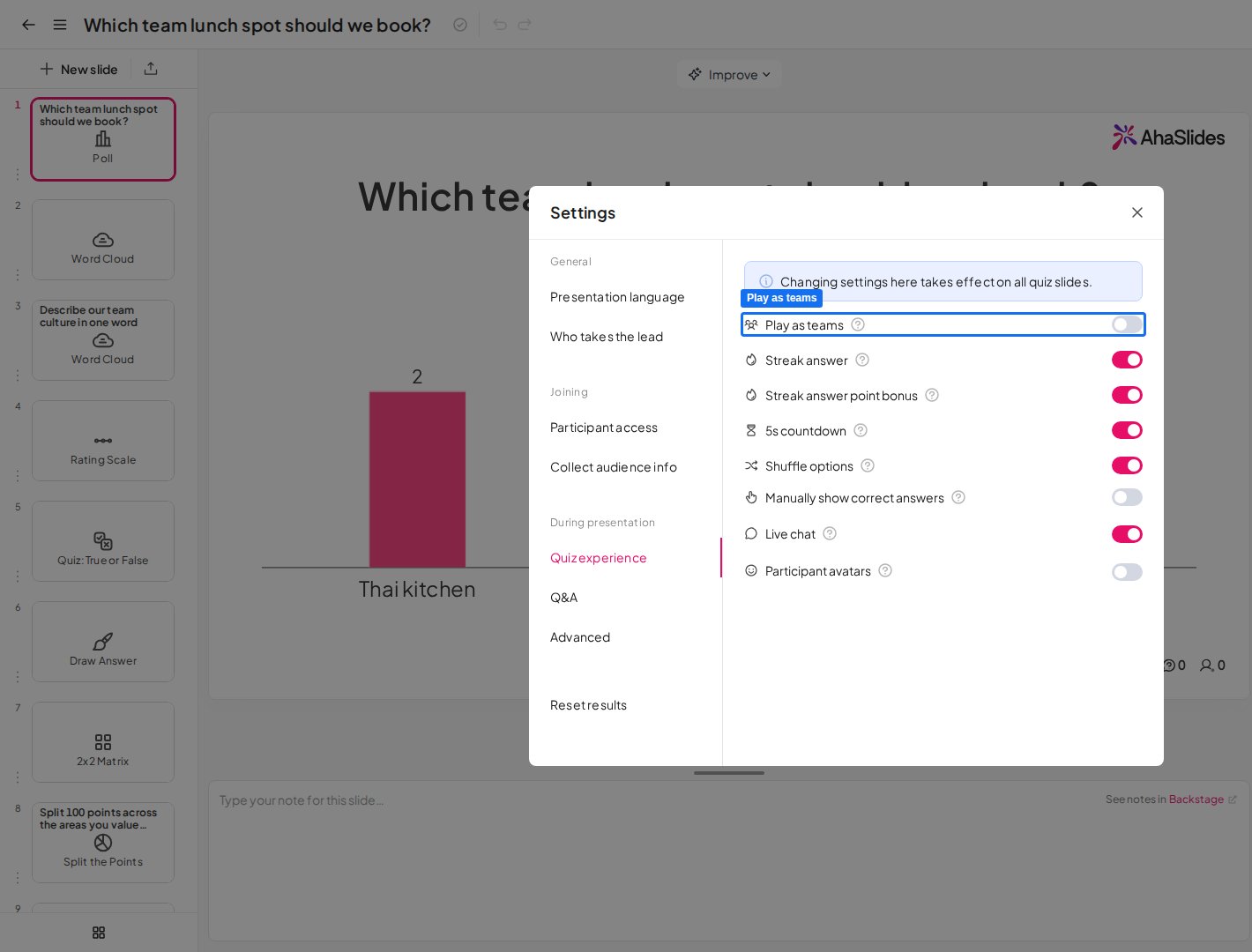Click help icon next to Play as teams
The width and height of the screenshot is (1252, 952).
858,324
